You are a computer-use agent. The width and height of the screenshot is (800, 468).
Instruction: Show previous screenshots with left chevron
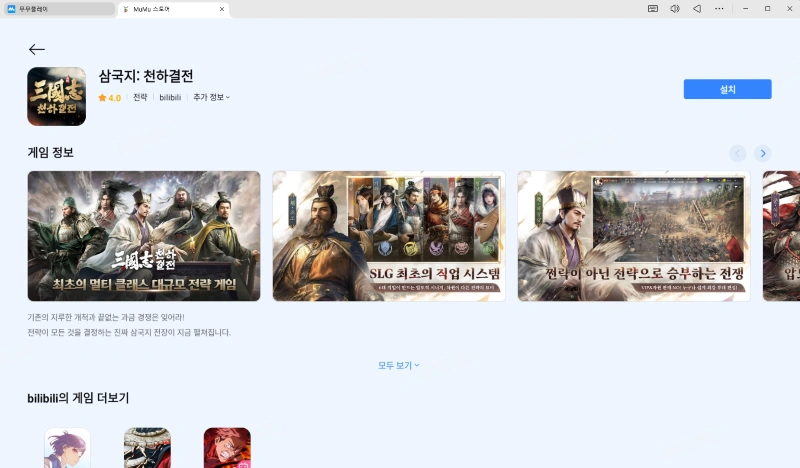[x=738, y=153]
